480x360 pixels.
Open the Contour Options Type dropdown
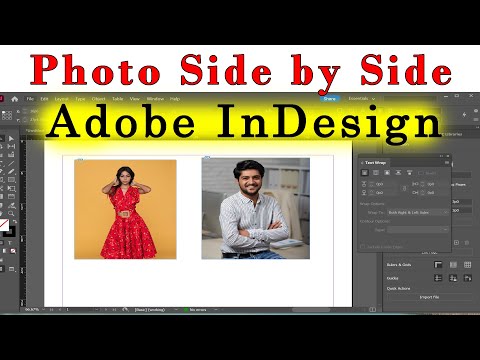click(x=418, y=230)
